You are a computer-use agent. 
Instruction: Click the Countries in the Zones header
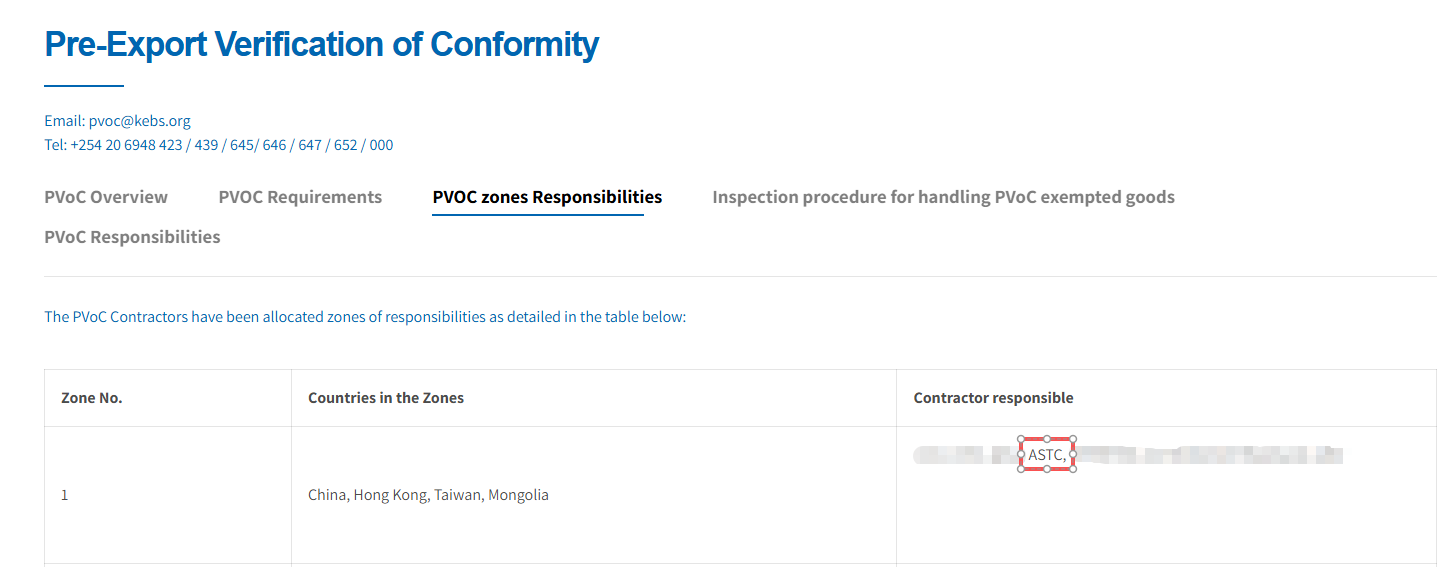[386, 398]
